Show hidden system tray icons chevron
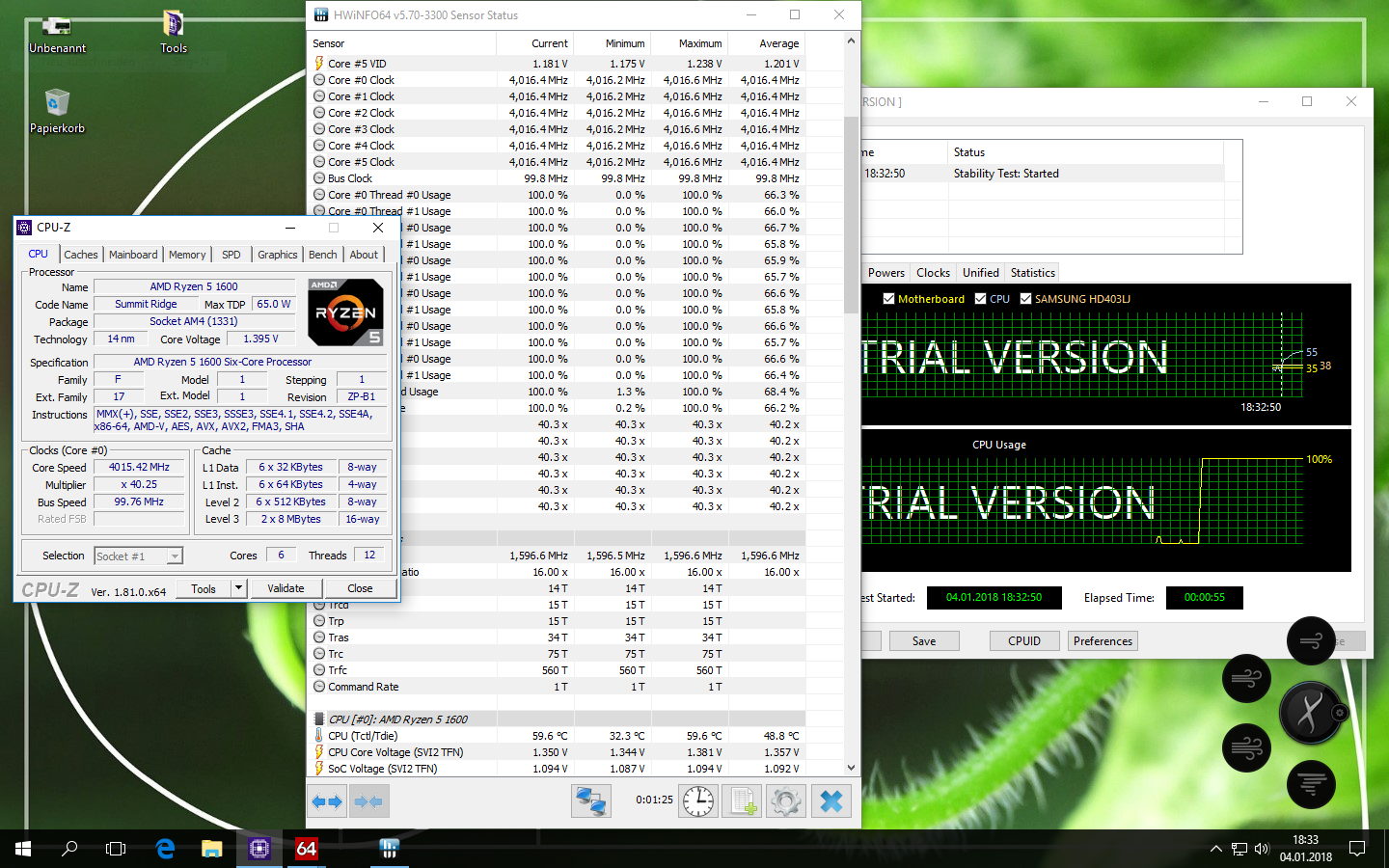The image size is (1389, 868). coord(1215,849)
